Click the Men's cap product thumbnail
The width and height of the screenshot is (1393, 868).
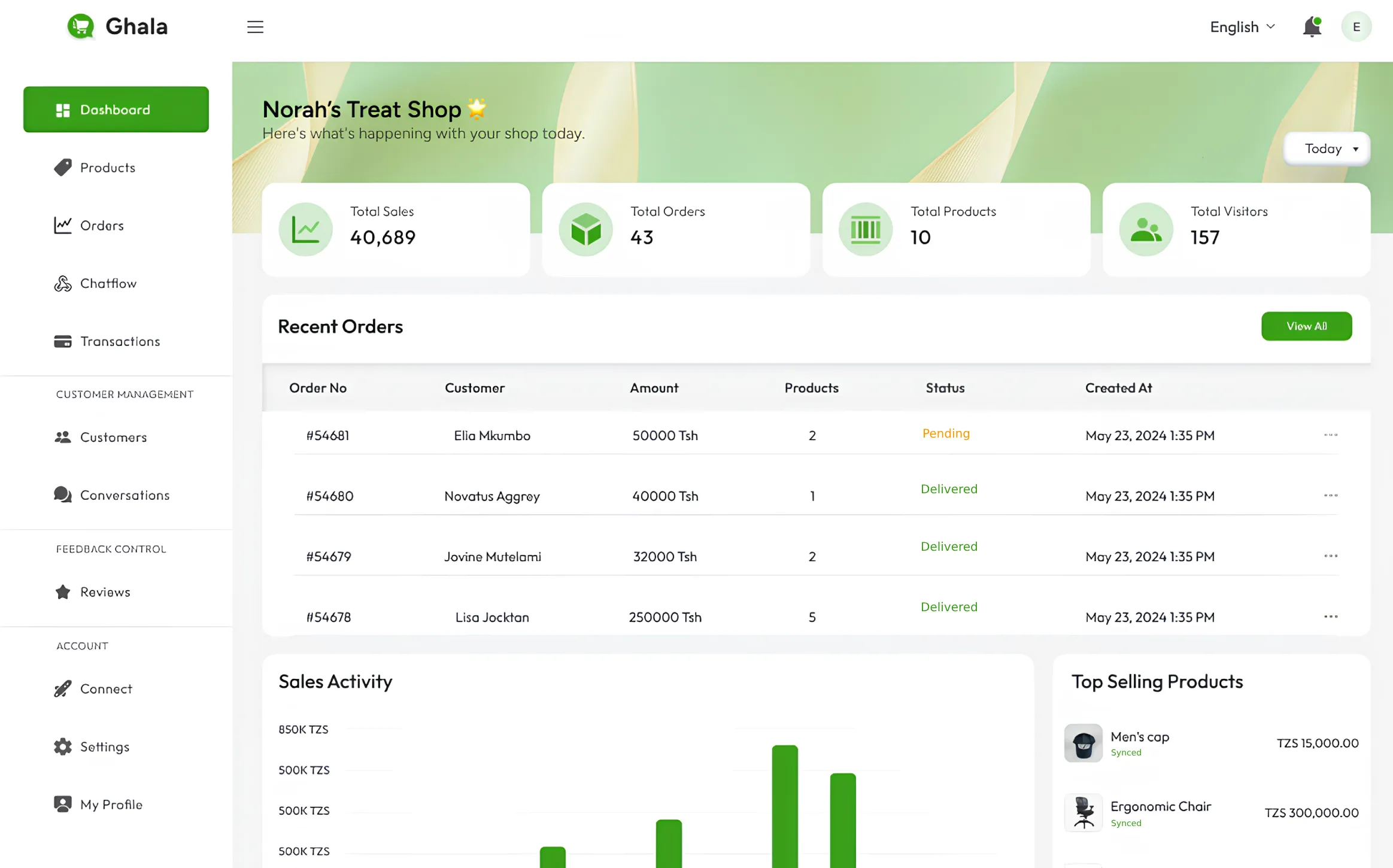click(x=1083, y=743)
